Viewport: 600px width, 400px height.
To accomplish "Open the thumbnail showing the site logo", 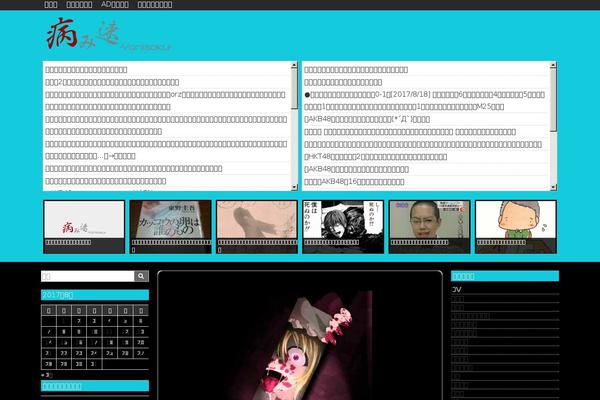I will pos(84,227).
